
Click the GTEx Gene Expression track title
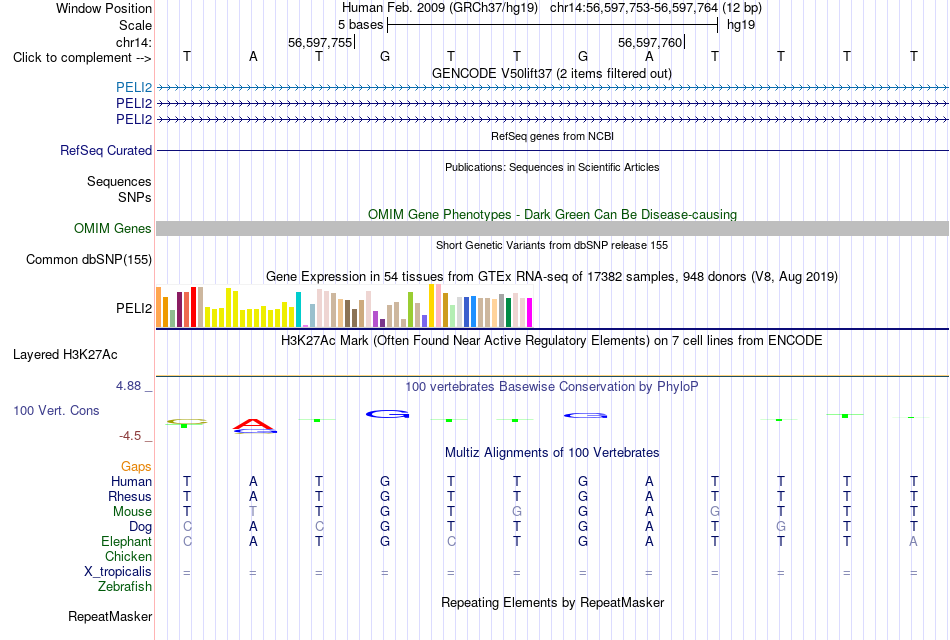[552, 277]
